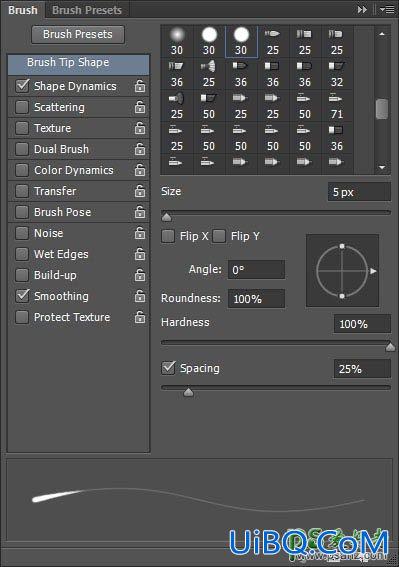
Task: Enable the Transfer checkbox
Action: coord(22,191)
